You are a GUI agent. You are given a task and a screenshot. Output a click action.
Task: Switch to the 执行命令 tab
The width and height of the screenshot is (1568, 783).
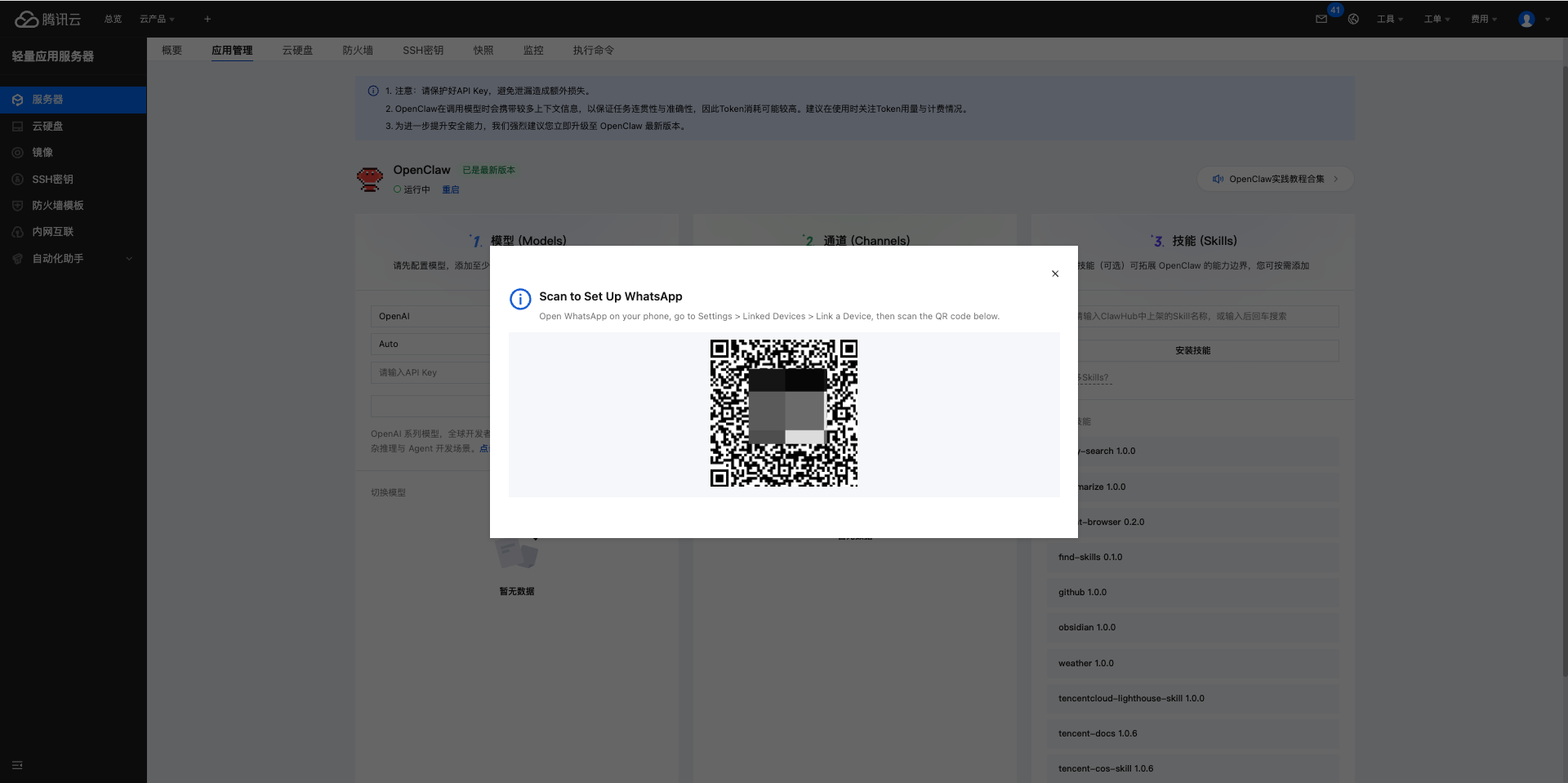593,51
